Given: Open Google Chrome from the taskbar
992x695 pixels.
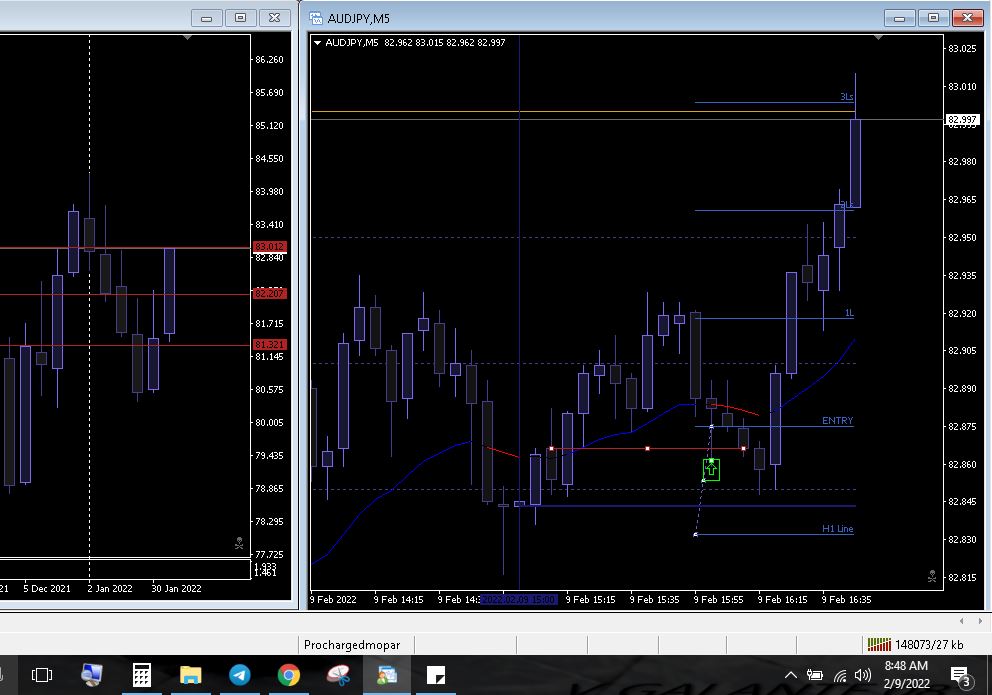Looking at the screenshot, I should coord(289,675).
